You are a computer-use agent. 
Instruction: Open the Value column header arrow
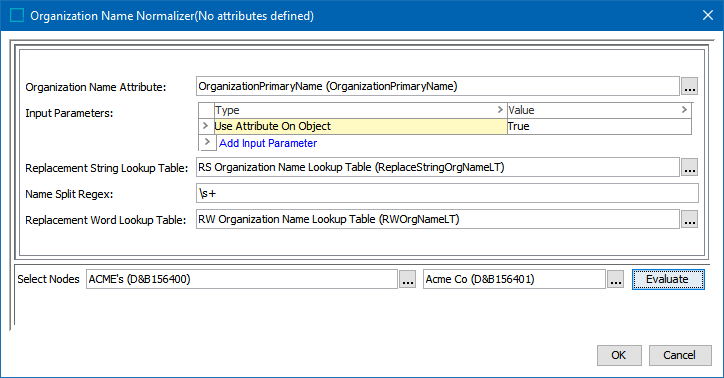[x=684, y=110]
